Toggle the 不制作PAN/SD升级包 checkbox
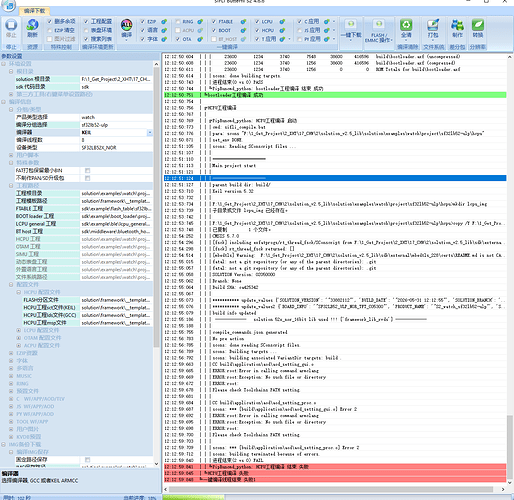 87,178
